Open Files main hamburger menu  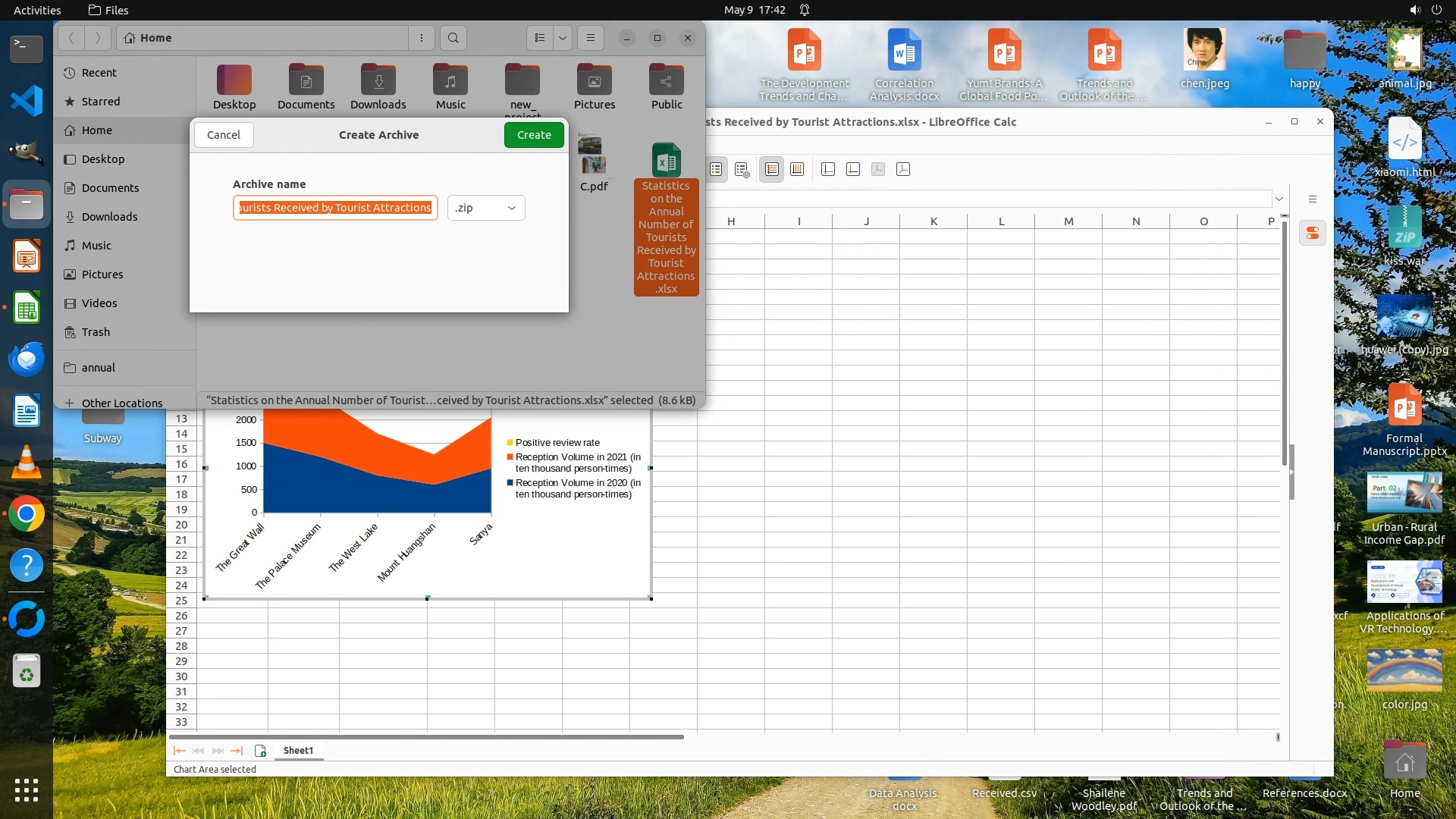[x=590, y=38]
